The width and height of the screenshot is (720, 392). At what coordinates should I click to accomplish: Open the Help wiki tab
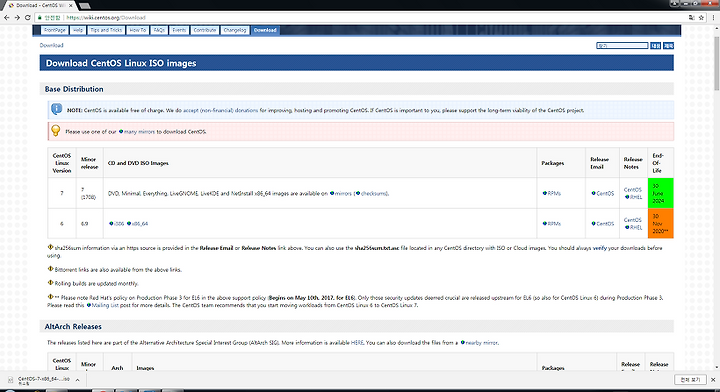[x=78, y=30]
